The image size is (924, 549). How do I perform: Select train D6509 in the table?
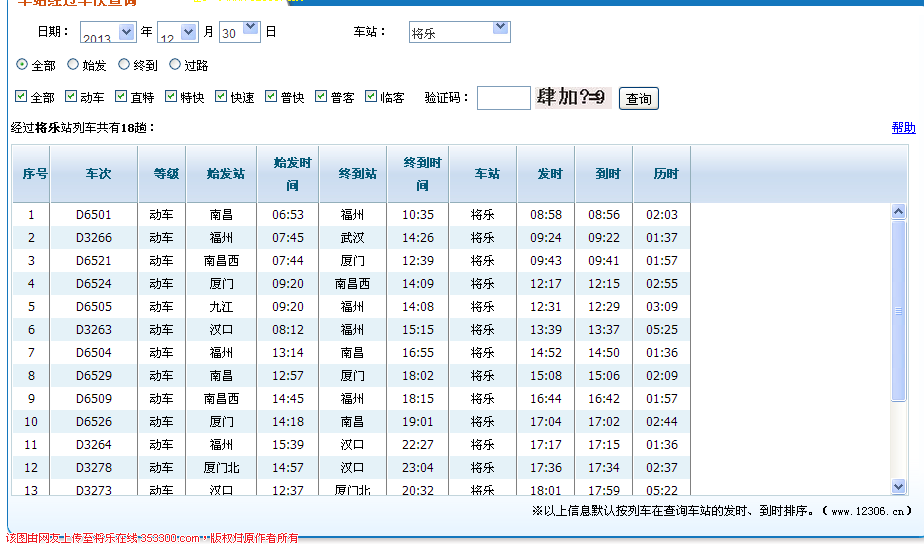[x=94, y=398]
